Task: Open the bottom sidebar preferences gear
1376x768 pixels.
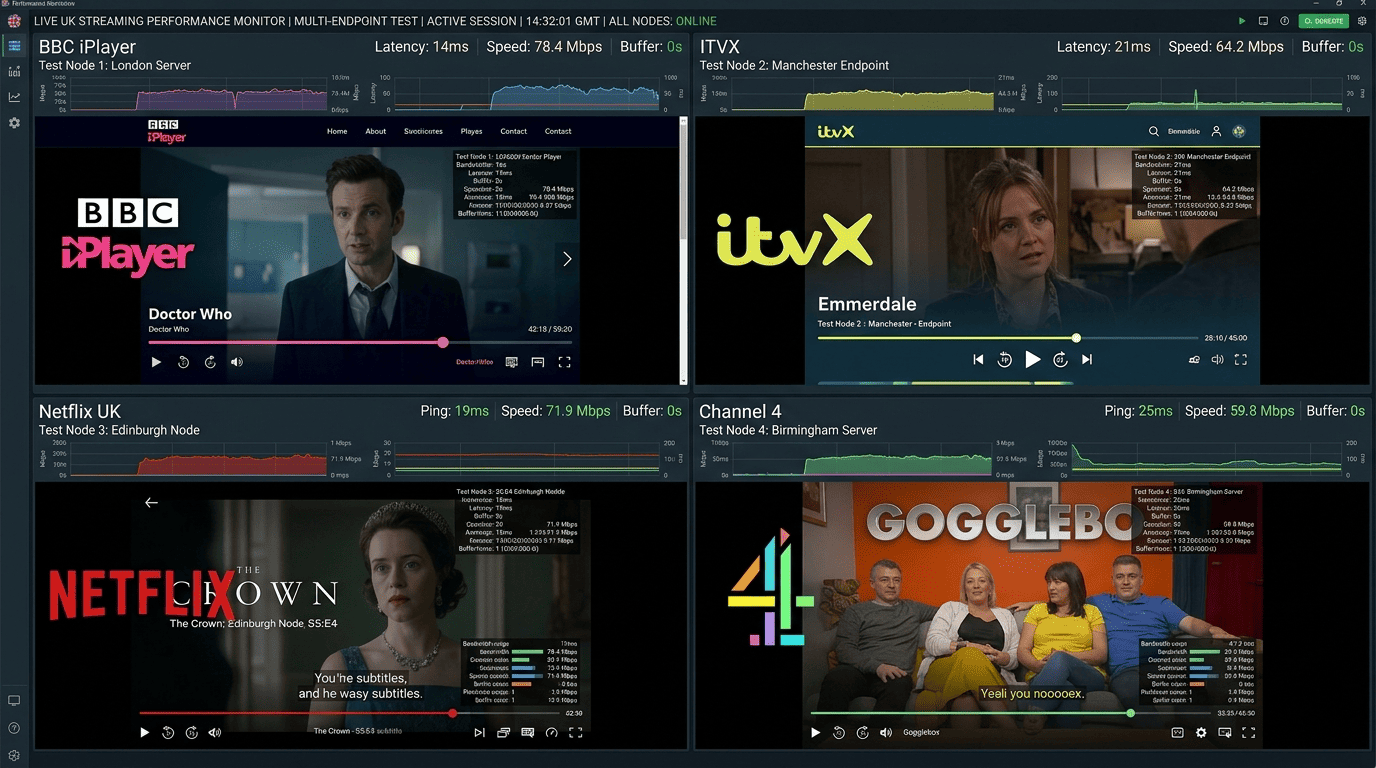Action: 14,755
